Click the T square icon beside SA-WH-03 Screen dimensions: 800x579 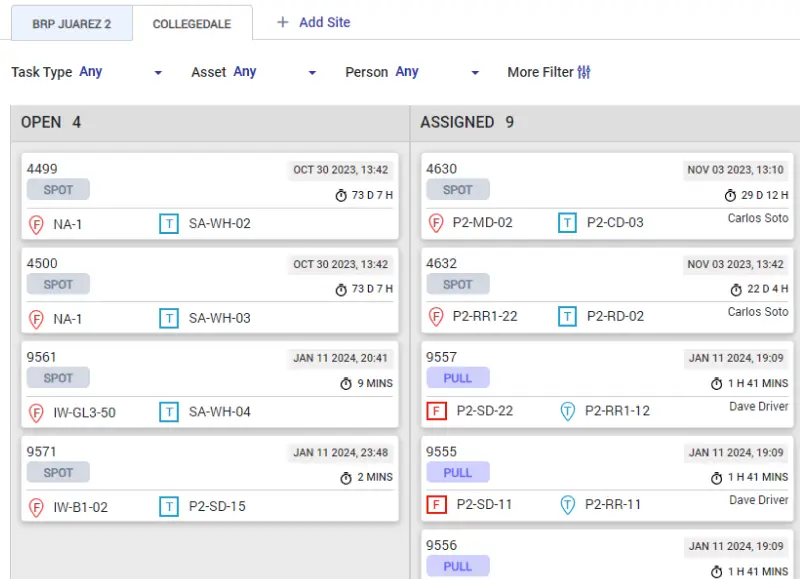[x=169, y=318]
